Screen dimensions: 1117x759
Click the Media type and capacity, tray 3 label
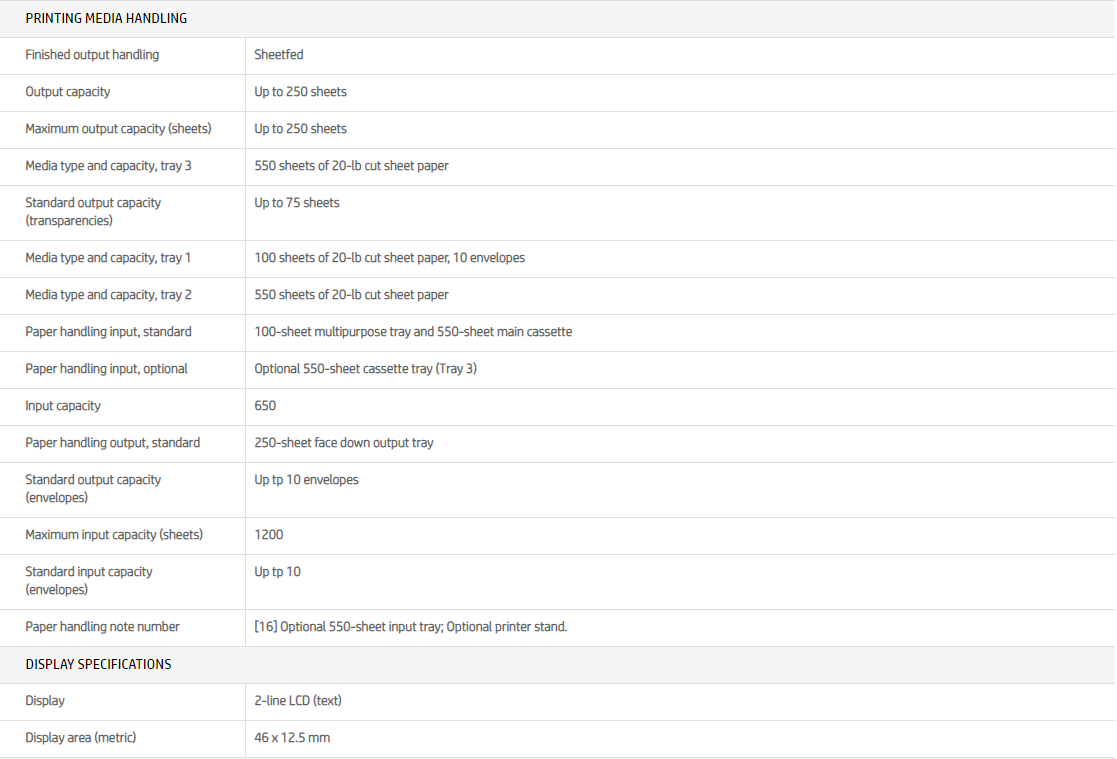108,166
